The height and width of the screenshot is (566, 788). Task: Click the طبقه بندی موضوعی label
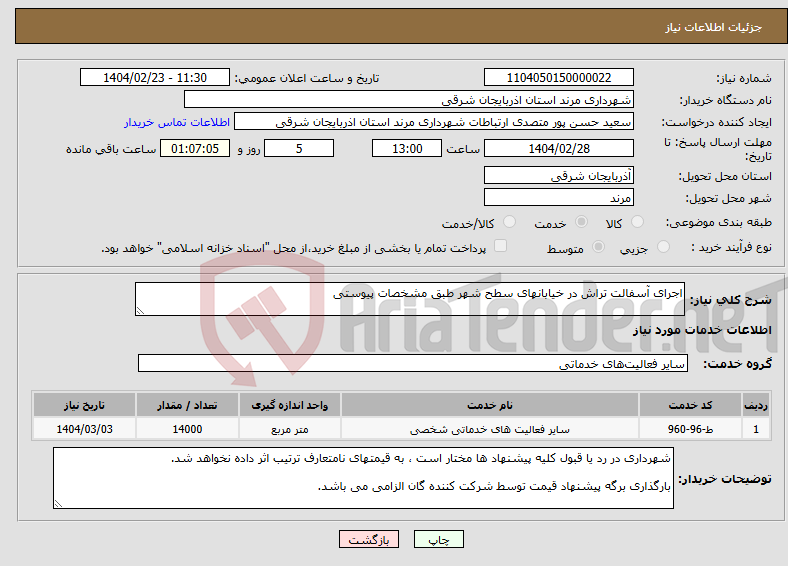[x=719, y=222]
